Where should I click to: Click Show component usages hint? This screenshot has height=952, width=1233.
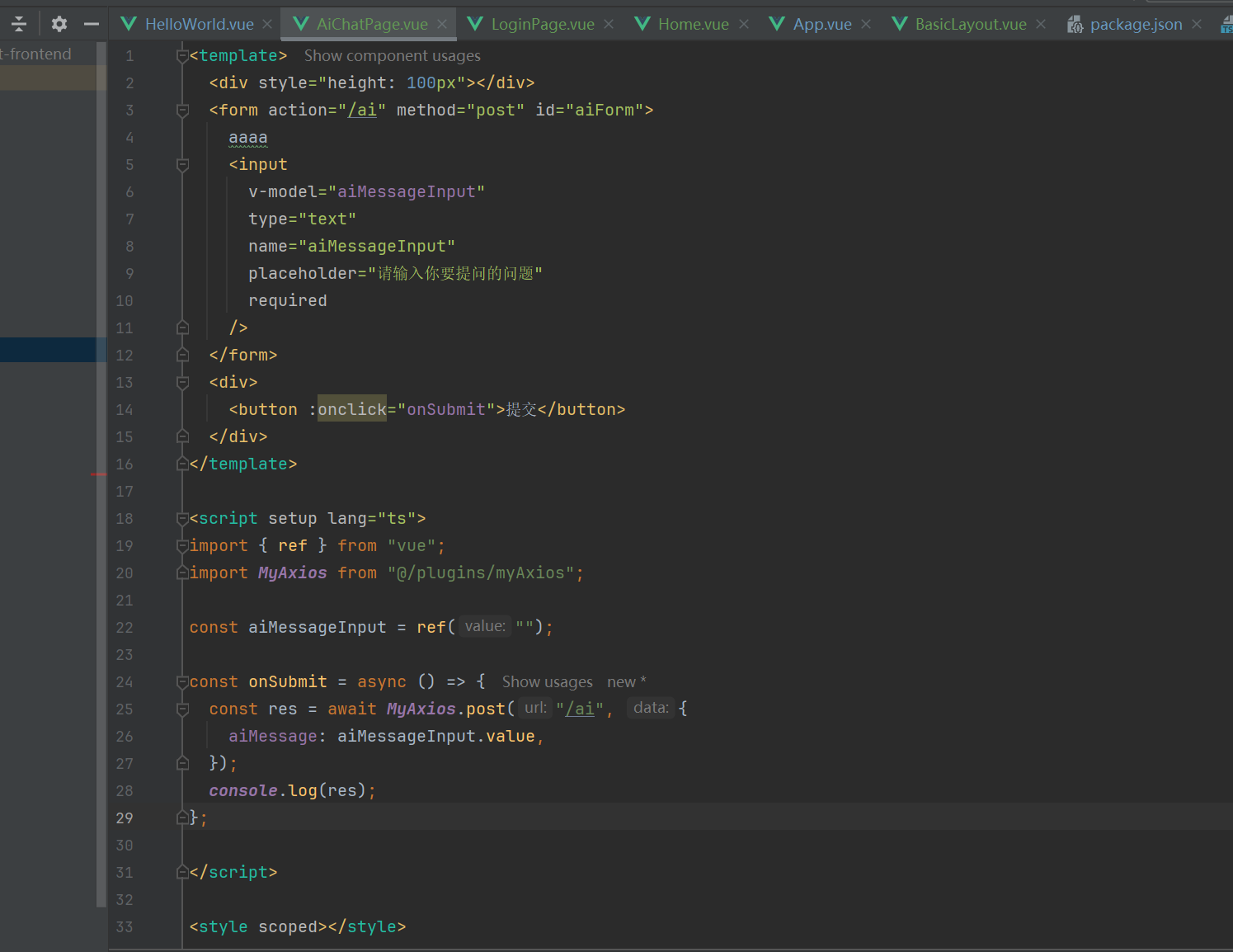pyautogui.click(x=392, y=56)
